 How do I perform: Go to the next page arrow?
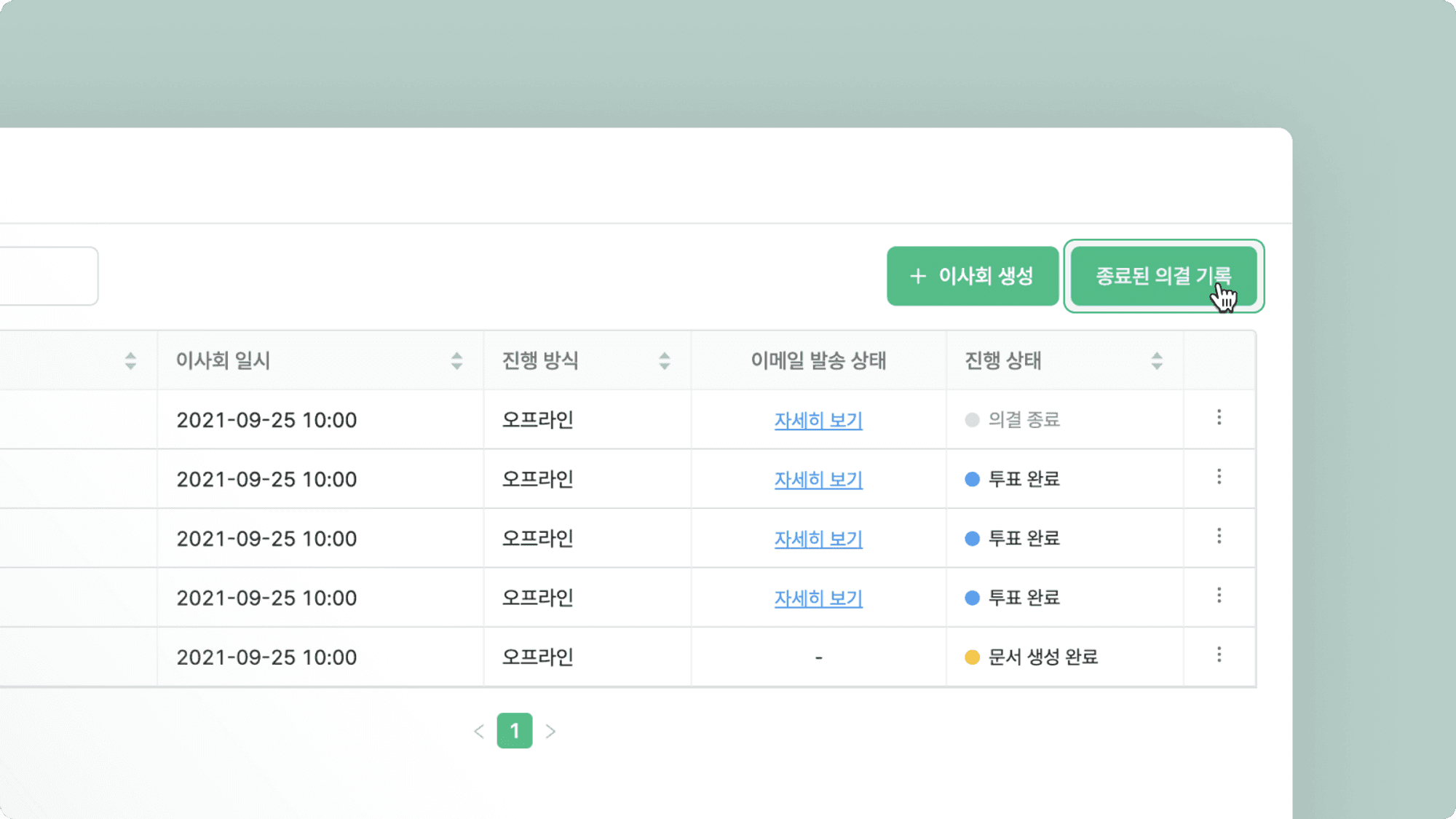point(550,731)
